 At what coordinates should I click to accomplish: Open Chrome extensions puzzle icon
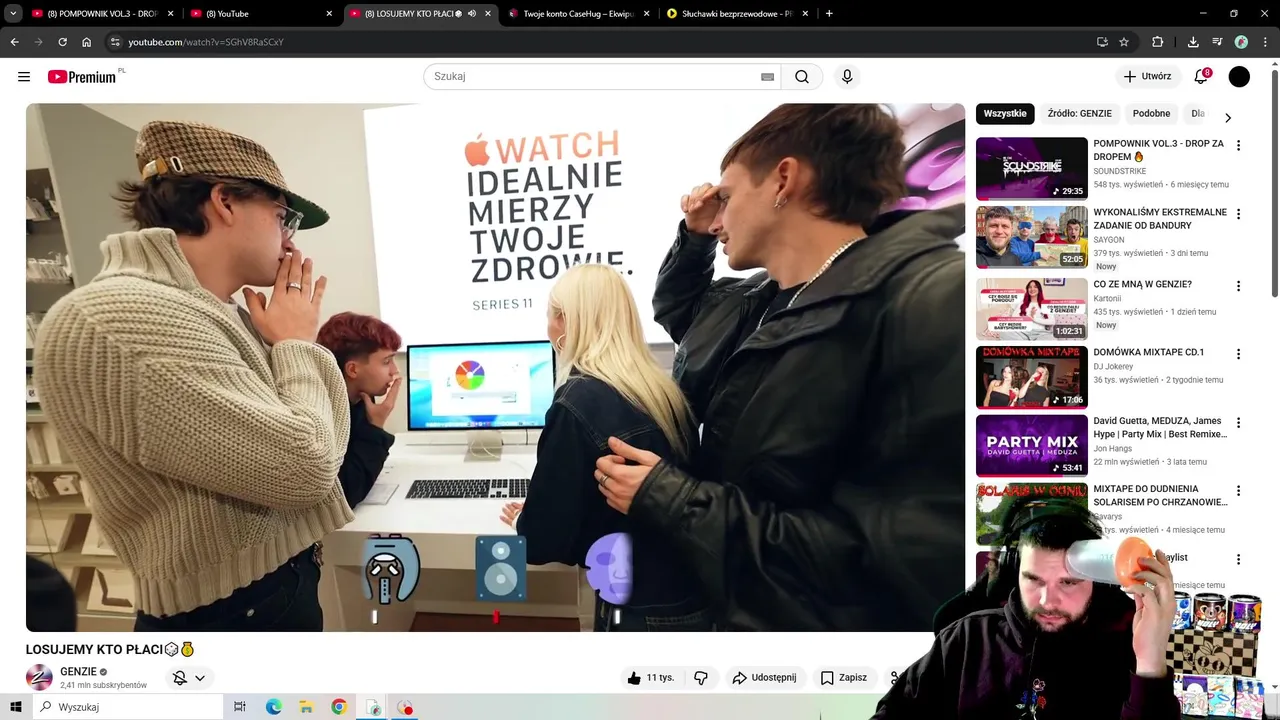click(x=1158, y=42)
